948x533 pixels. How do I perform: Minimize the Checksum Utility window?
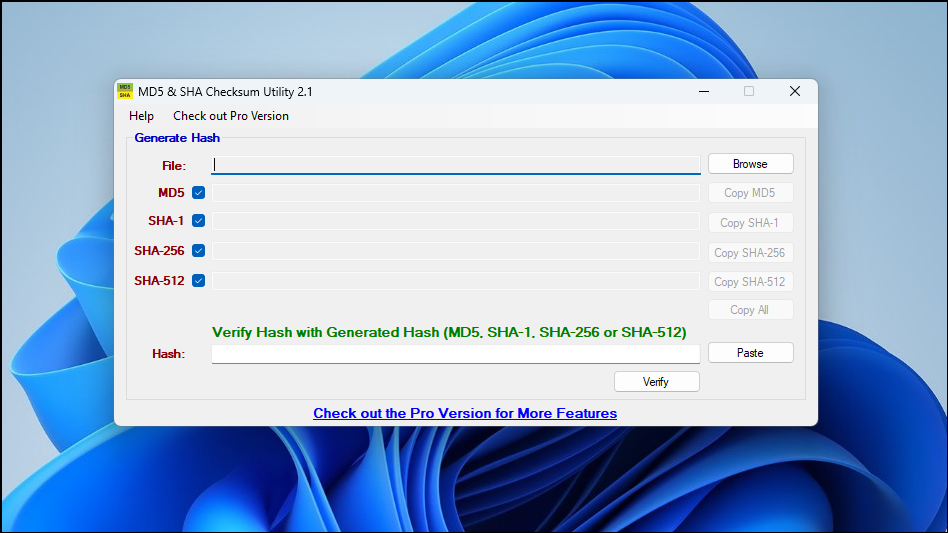coord(704,91)
